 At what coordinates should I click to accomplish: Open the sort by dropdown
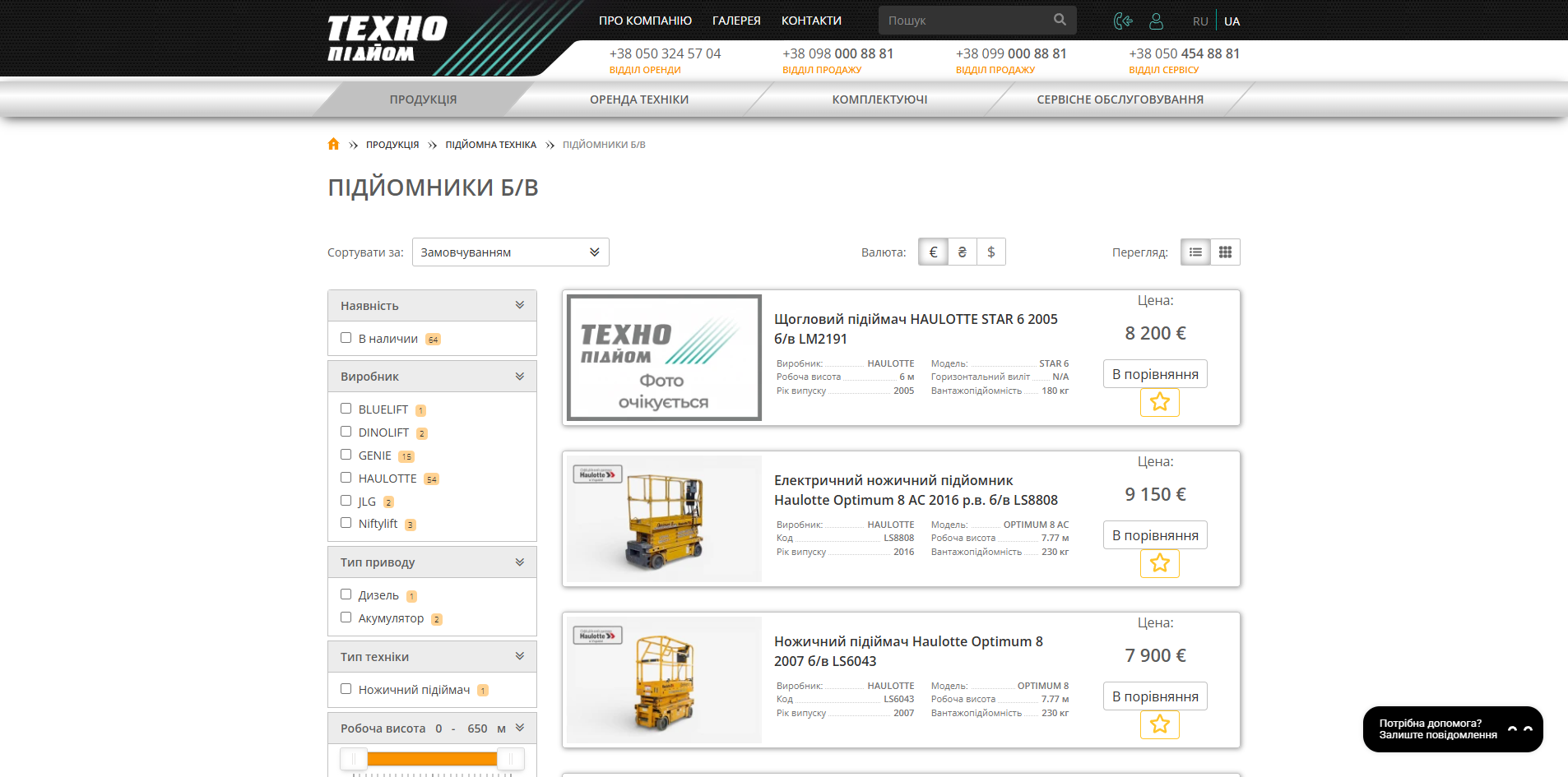[x=510, y=252]
